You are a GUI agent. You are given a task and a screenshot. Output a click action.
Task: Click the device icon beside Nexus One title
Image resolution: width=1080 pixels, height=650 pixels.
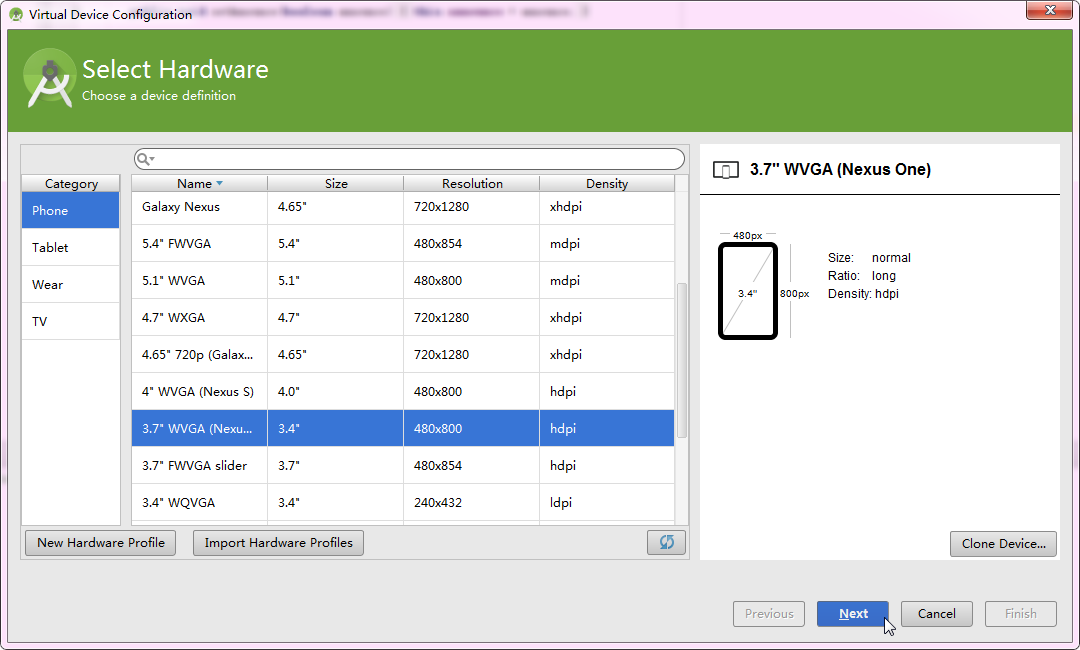click(x=725, y=170)
